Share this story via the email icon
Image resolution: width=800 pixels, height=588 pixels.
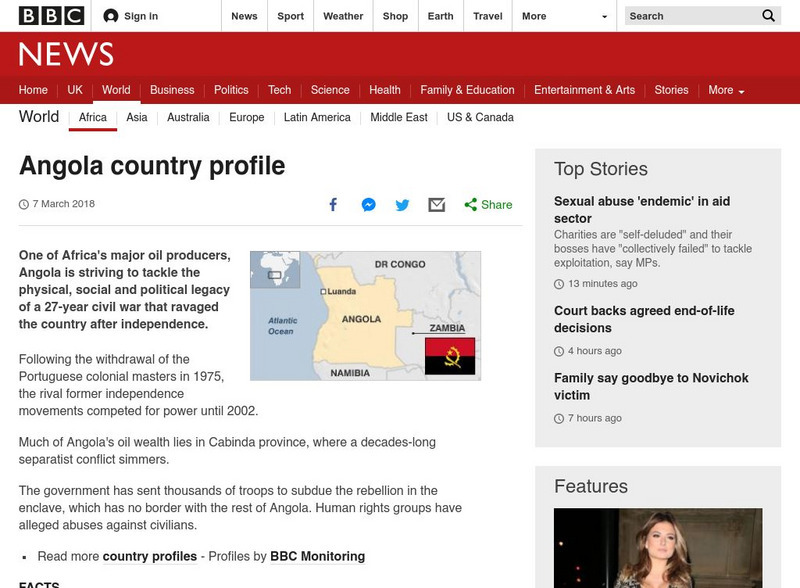click(435, 204)
